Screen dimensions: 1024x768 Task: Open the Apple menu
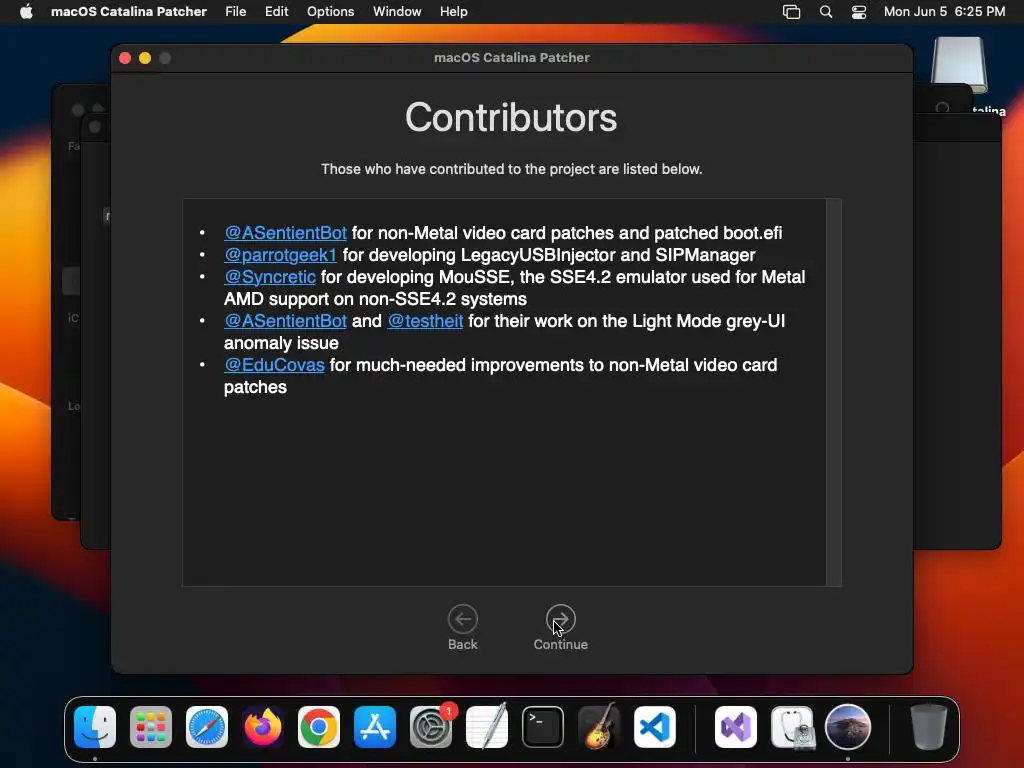(26, 12)
